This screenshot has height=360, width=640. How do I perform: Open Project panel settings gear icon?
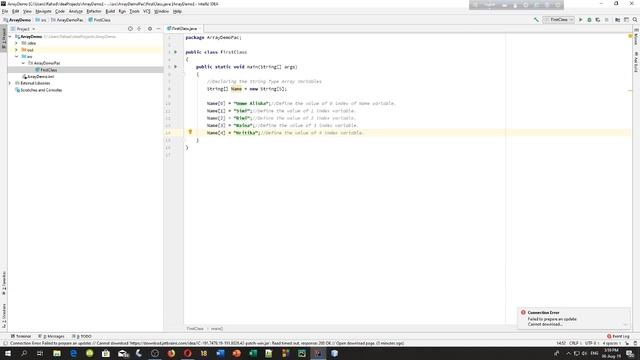[150, 29]
